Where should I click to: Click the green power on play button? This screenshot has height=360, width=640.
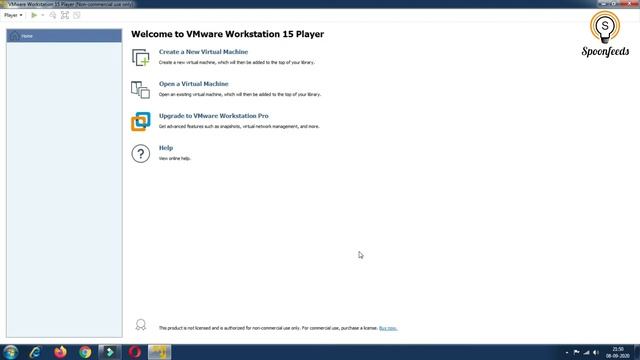(x=34, y=15)
